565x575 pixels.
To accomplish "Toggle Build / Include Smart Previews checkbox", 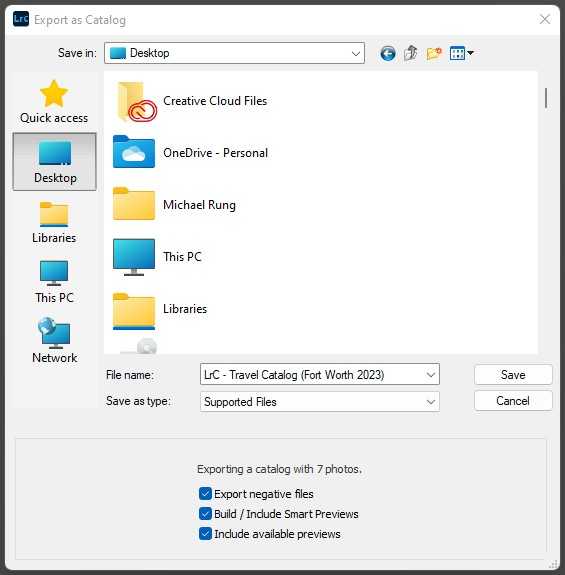I will [x=205, y=514].
